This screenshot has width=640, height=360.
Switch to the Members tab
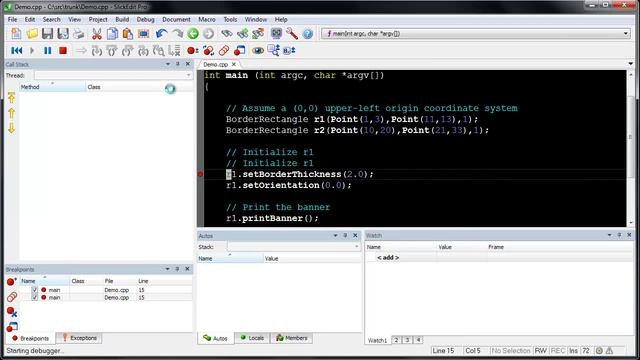292,338
